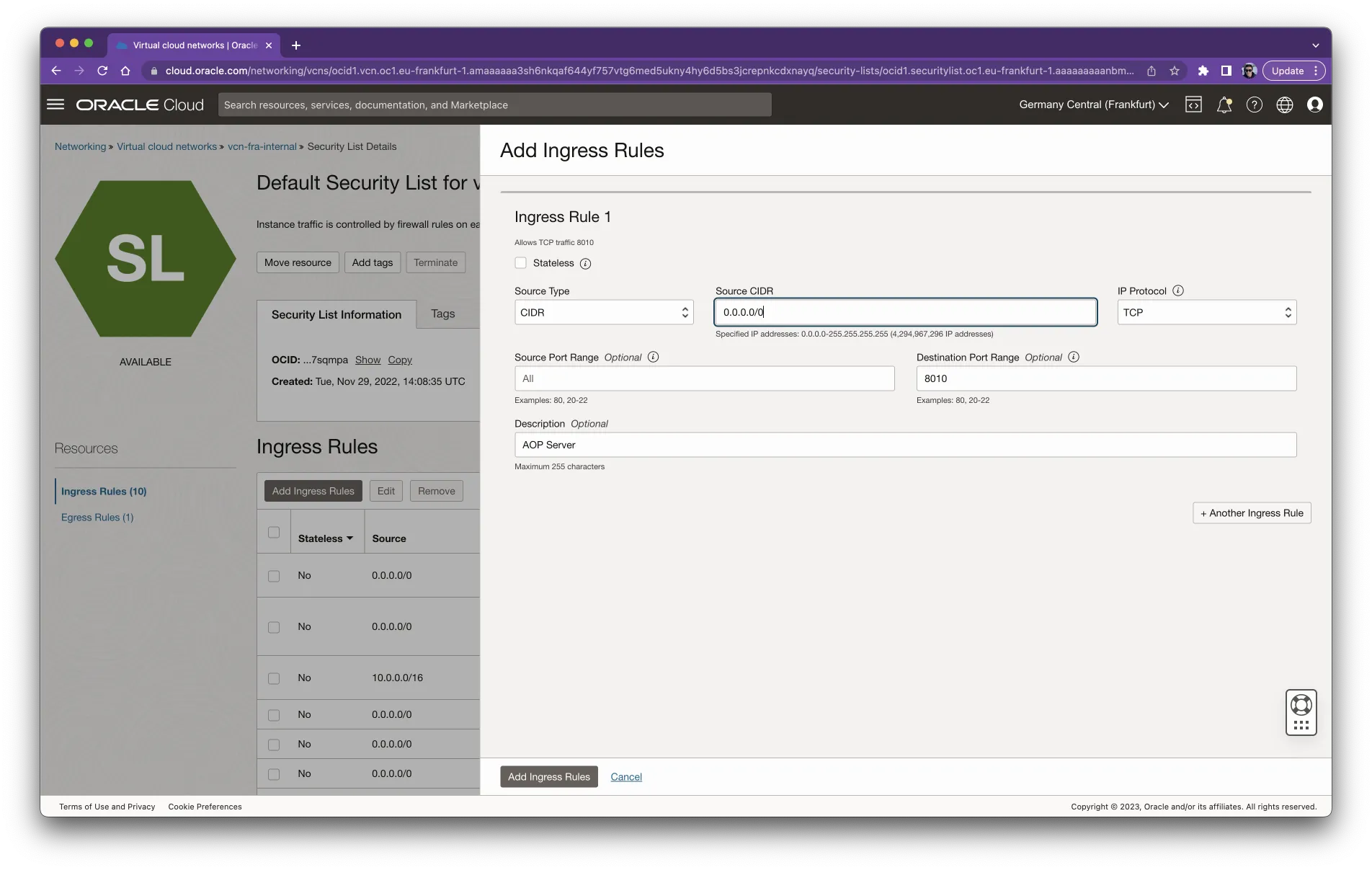Image resolution: width=1372 pixels, height=870 pixels.
Task: Select Ingress Rules (10) in Resources
Action: pyautogui.click(x=104, y=491)
